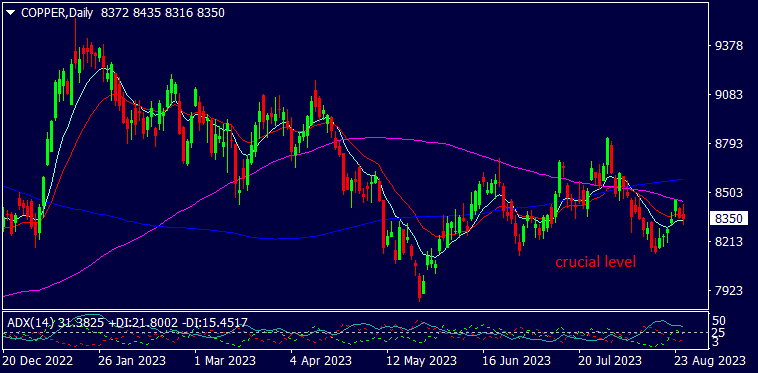The width and height of the screenshot is (758, 373).
Task: Select the red 'crucial level' annotation
Action: coord(595,262)
